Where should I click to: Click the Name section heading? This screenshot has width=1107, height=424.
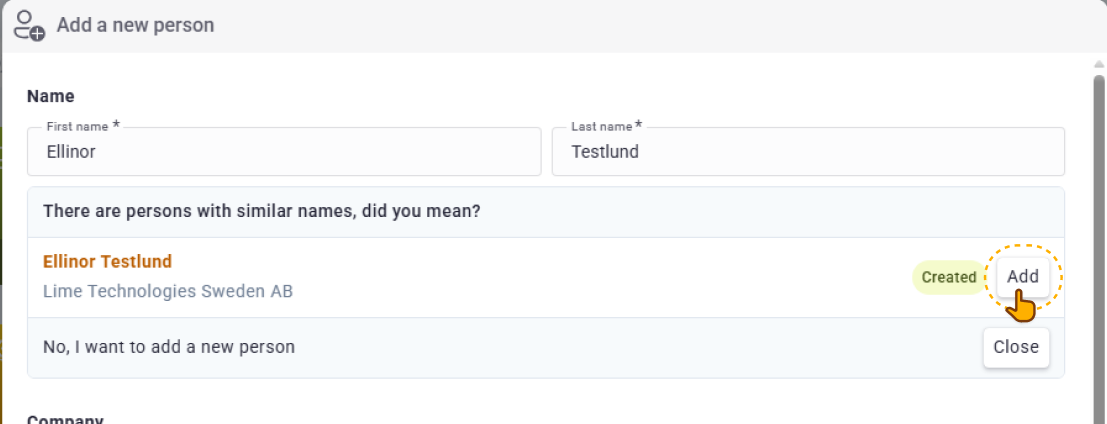pyautogui.click(x=51, y=96)
